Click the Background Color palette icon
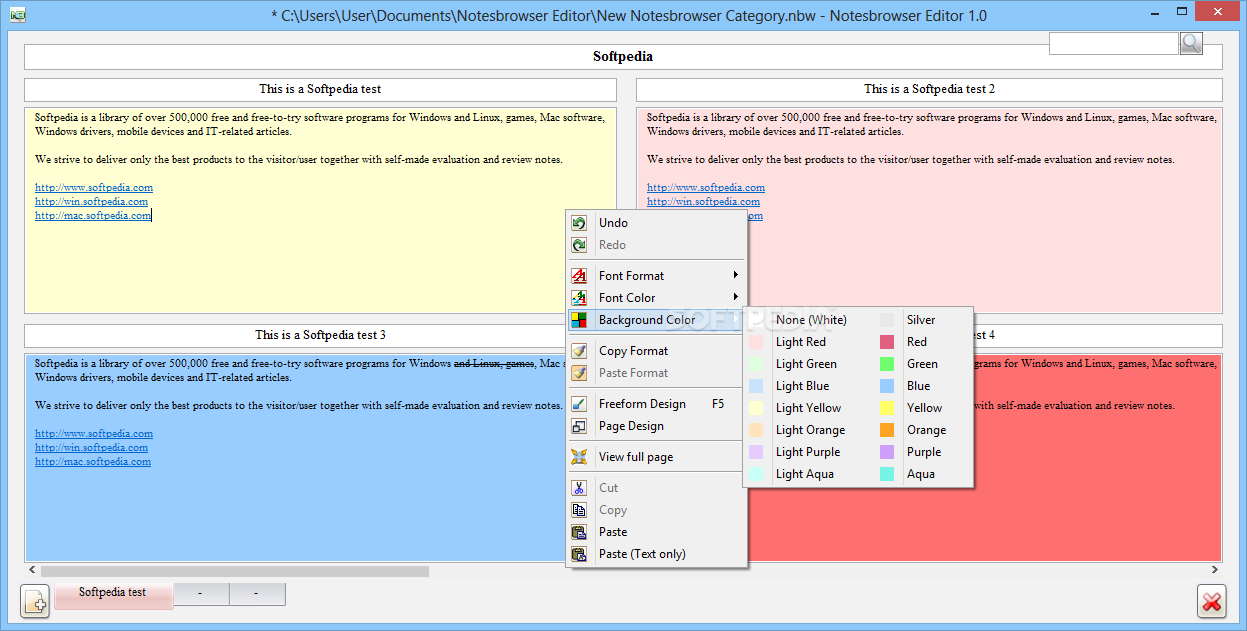The image size is (1247, 631). 579,320
